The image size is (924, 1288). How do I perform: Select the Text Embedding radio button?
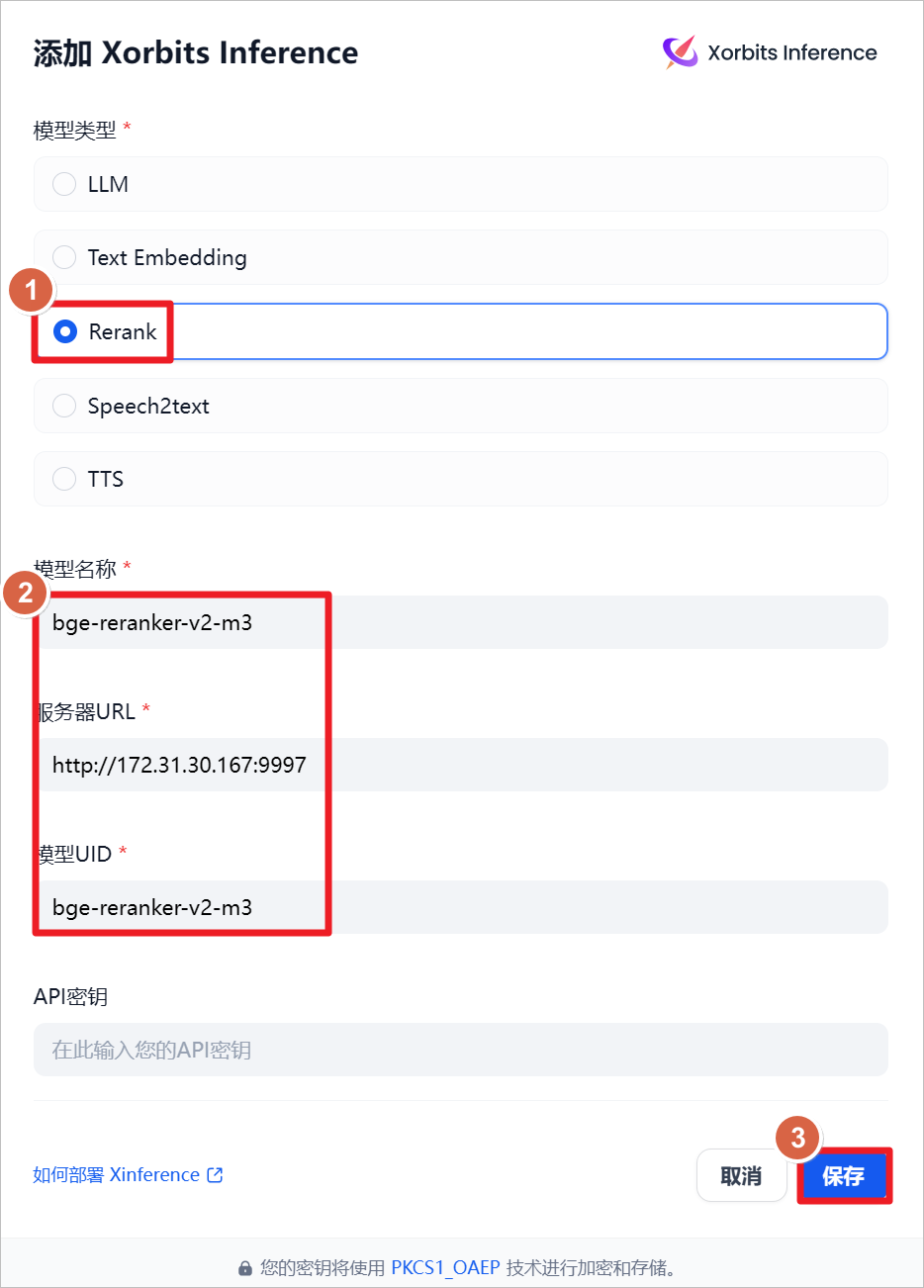point(64,257)
